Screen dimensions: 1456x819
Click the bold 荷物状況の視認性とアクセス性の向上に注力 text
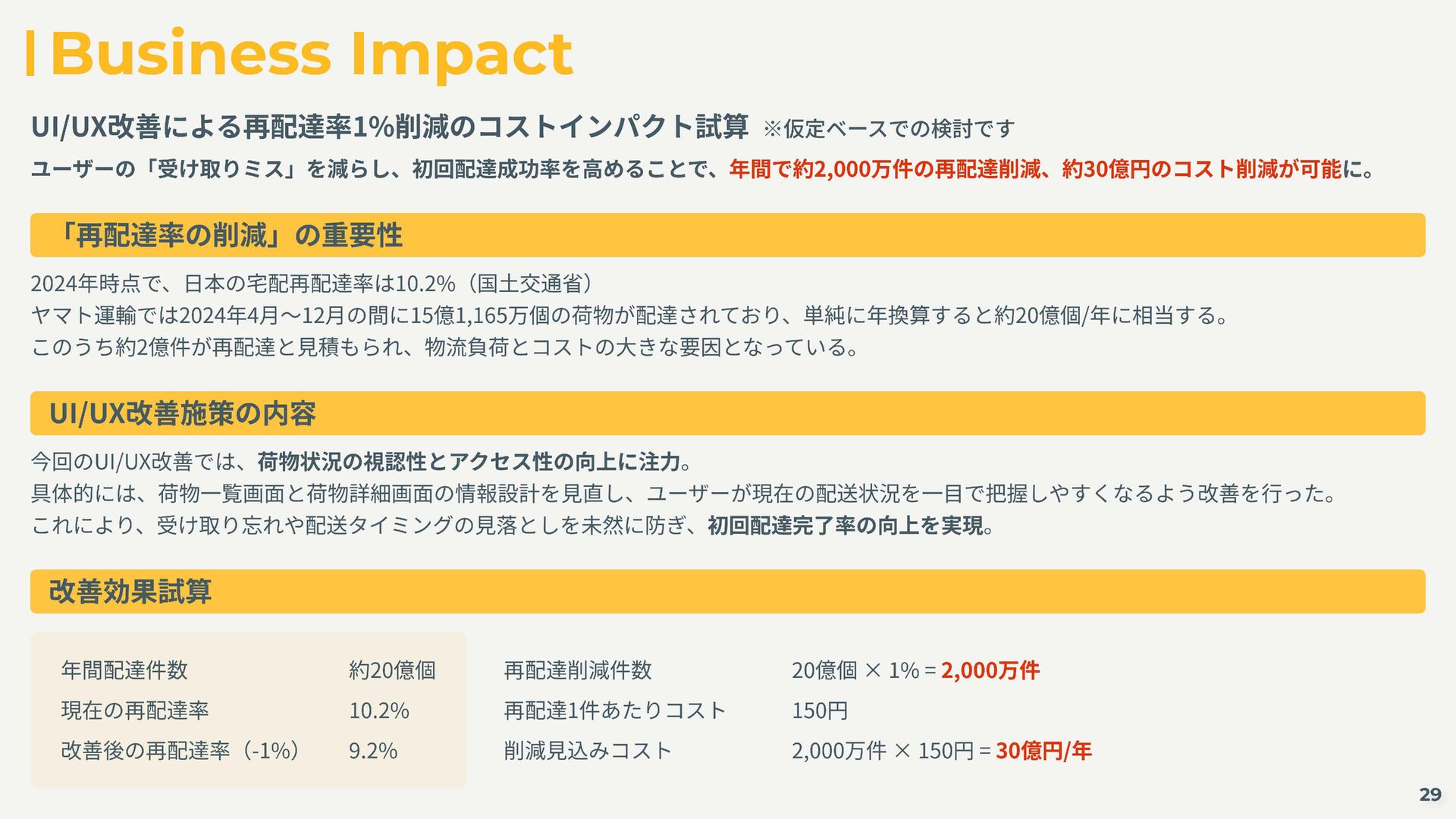coord(469,461)
